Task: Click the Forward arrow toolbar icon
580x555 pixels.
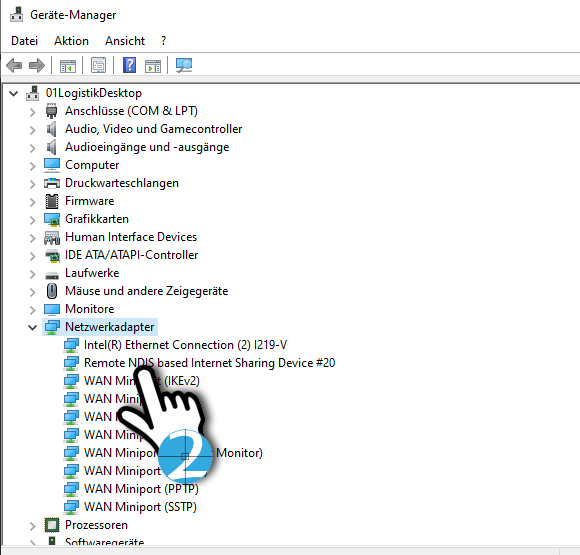Action: click(37, 65)
